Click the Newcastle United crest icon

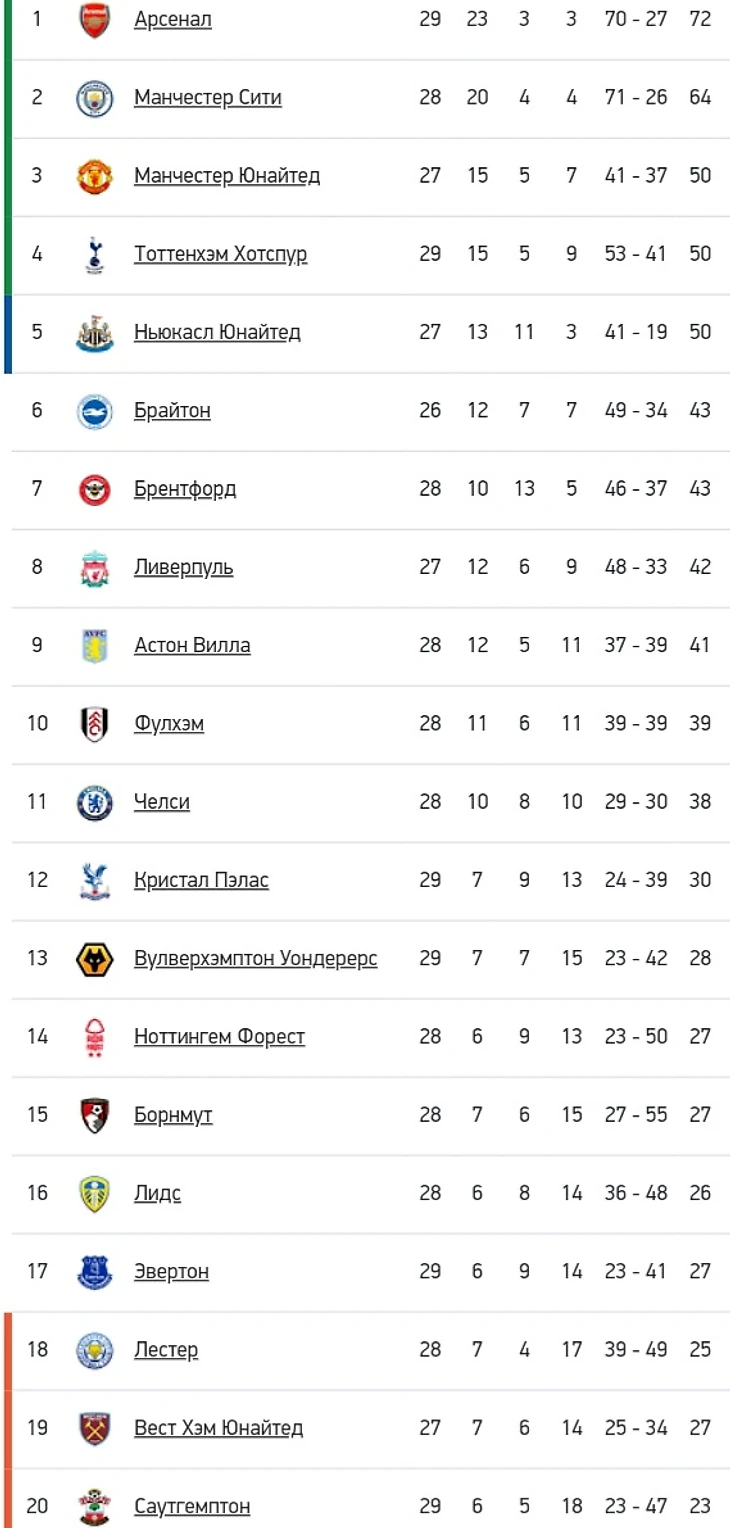tap(95, 332)
